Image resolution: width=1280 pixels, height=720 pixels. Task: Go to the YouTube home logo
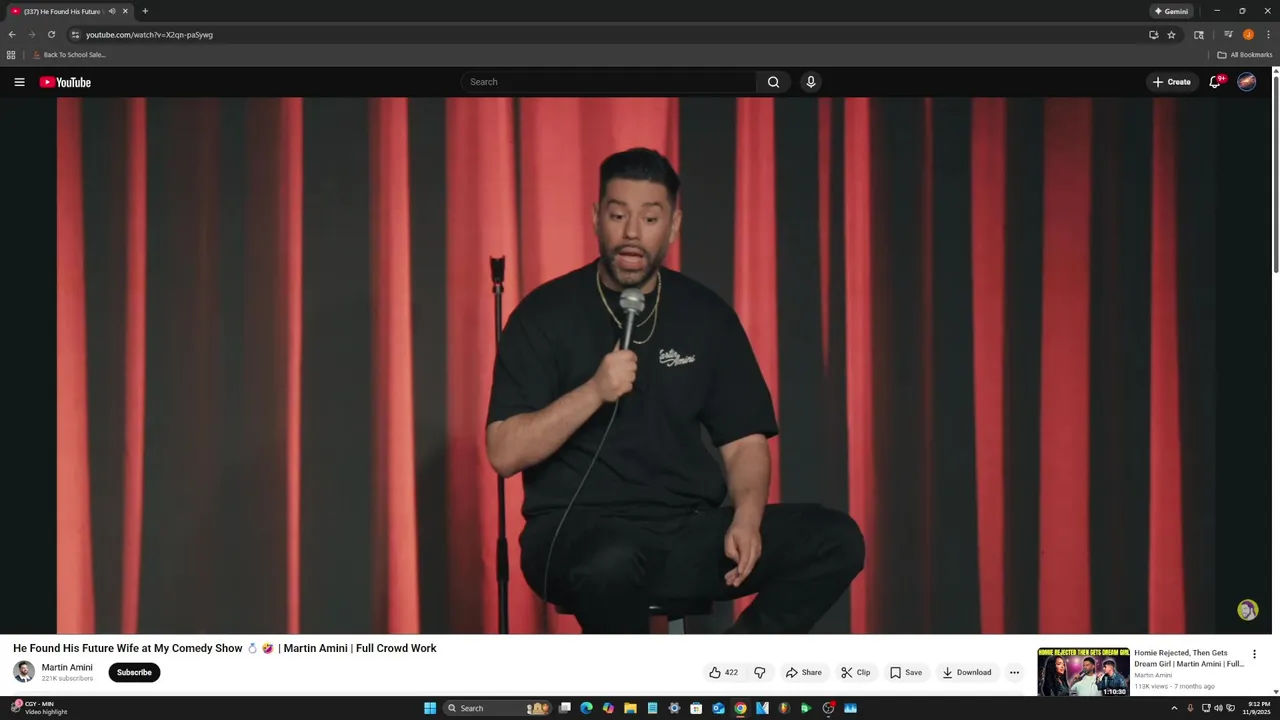[x=65, y=82]
